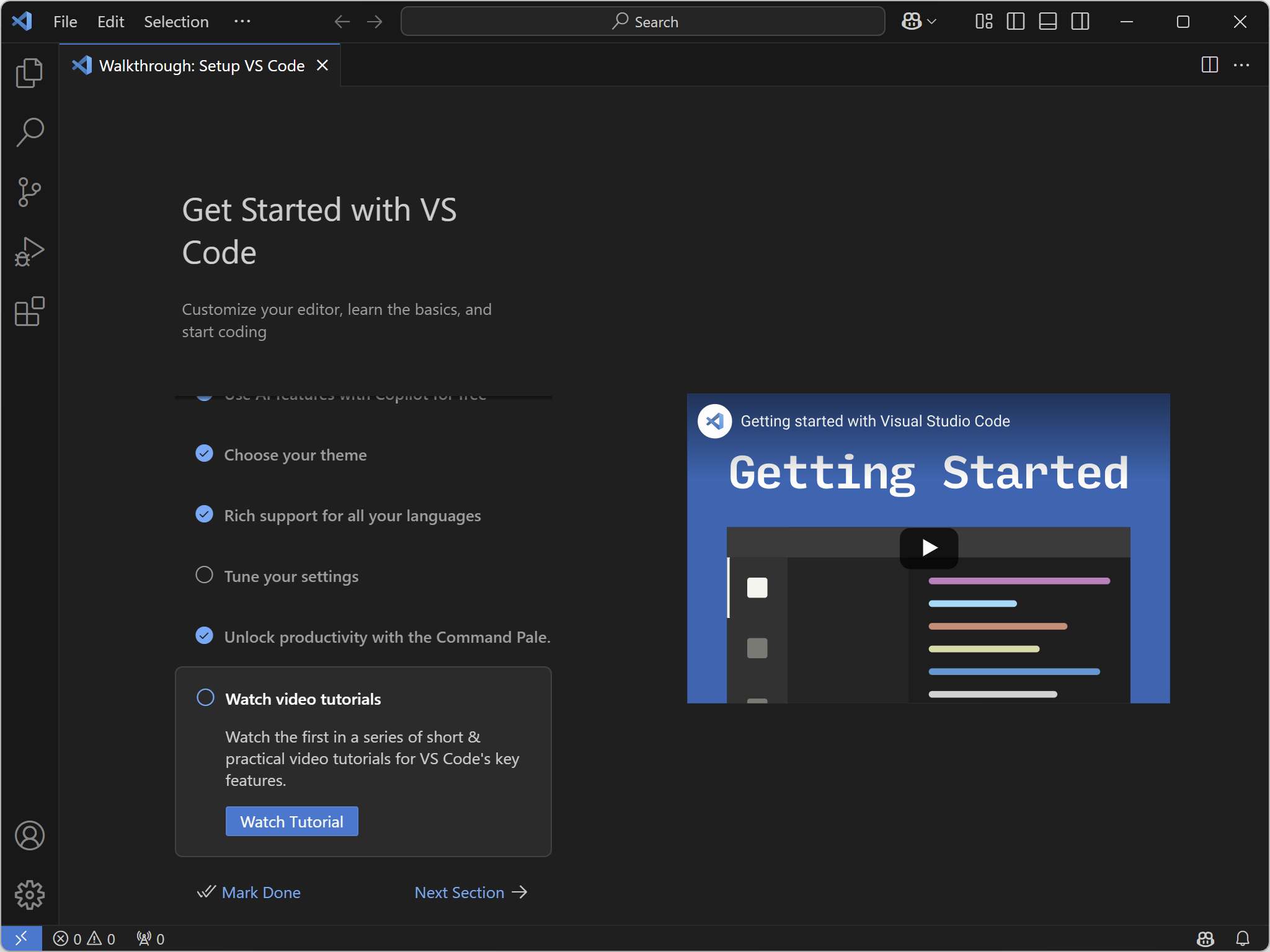
Task: Open the title bar menu overflow ellipsis
Action: (x=242, y=22)
